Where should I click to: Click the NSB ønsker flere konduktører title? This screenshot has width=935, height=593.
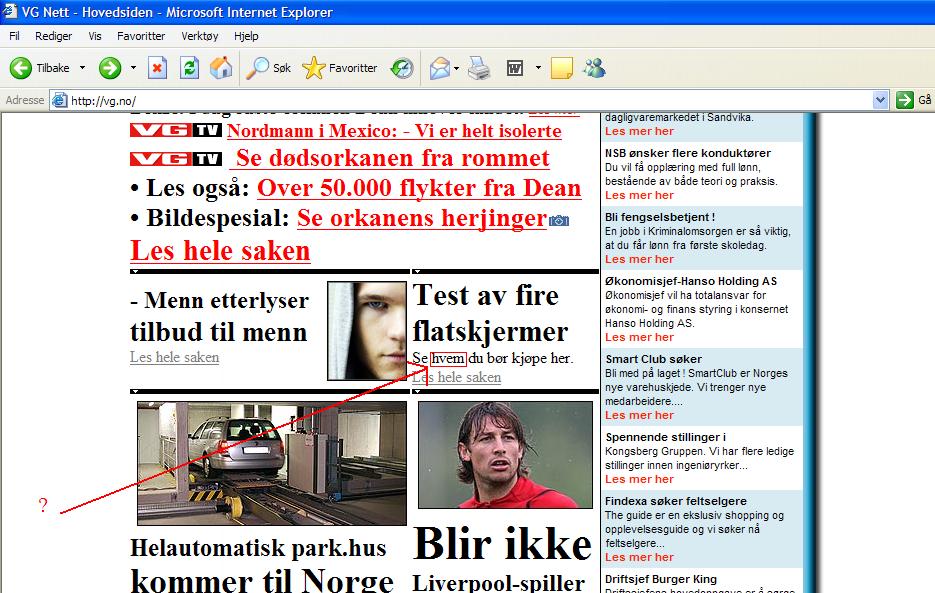(688, 153)
